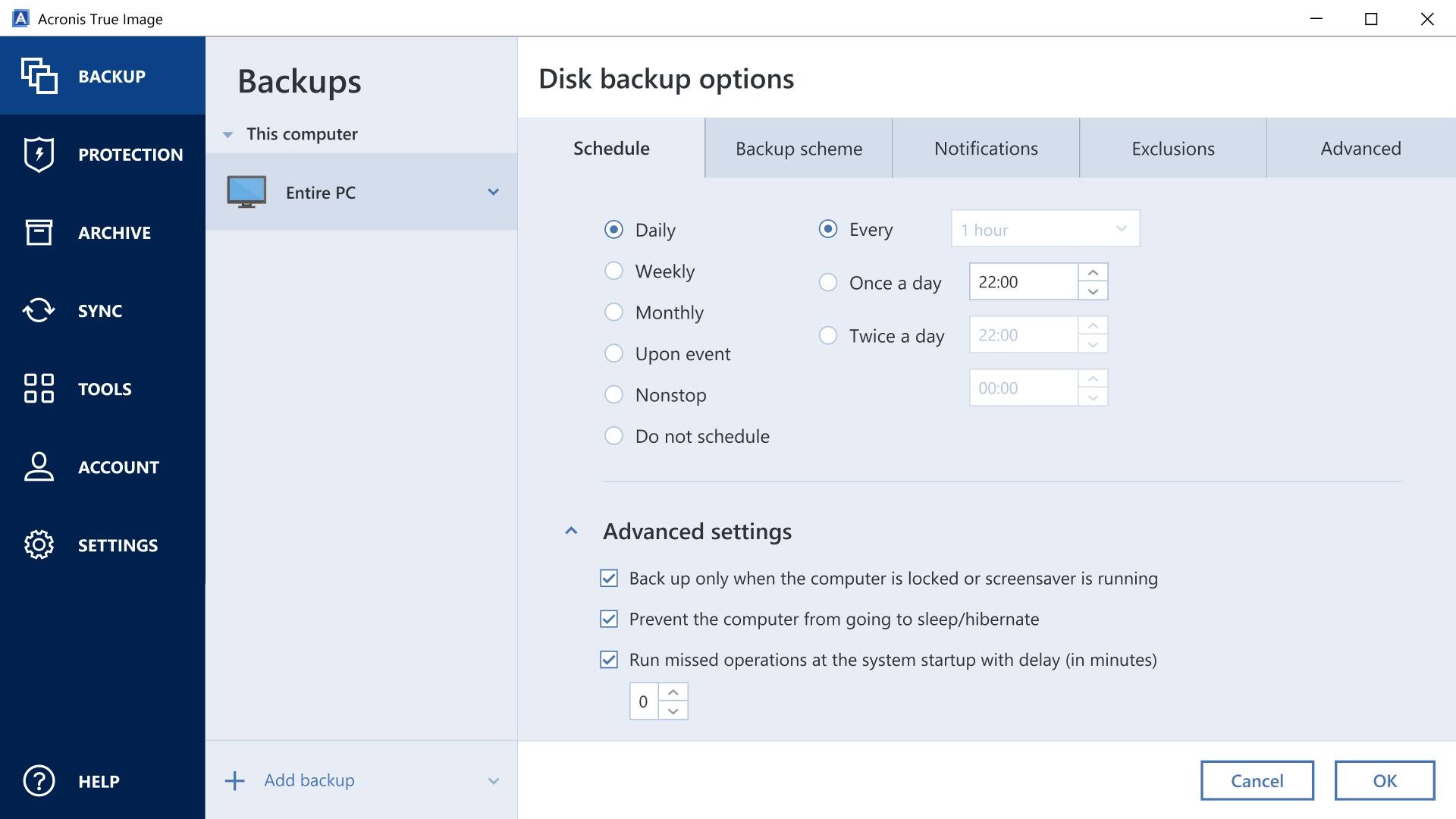Click the Help icon
The image size is (1456, 819).
coord(39,780)
